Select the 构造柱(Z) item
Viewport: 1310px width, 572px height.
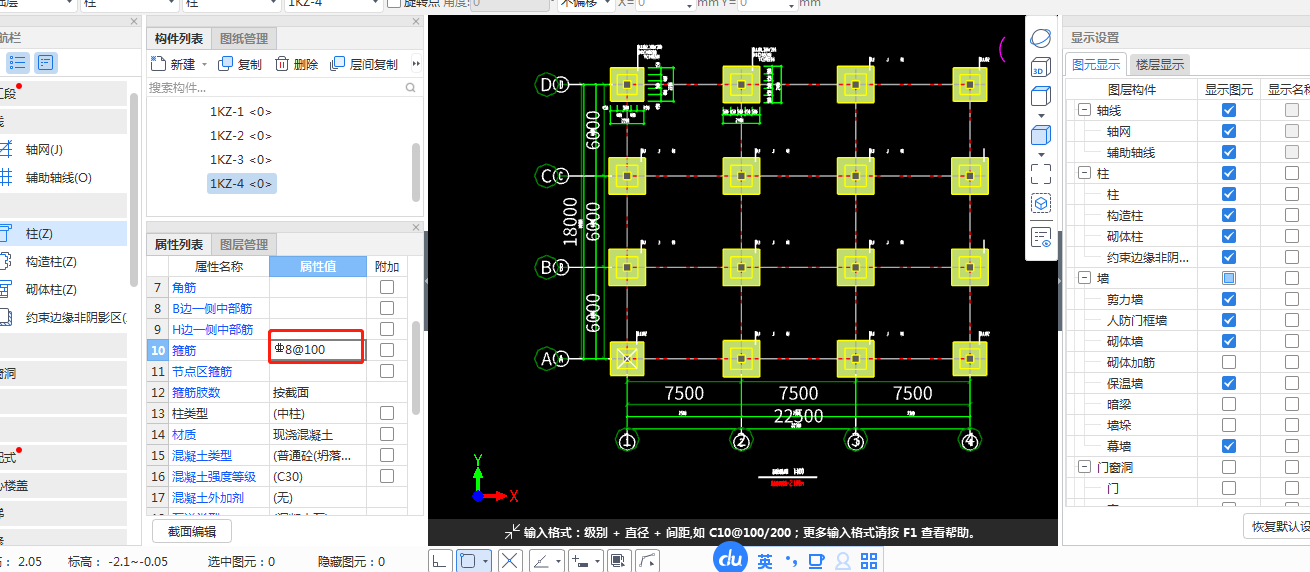(51, 262)
